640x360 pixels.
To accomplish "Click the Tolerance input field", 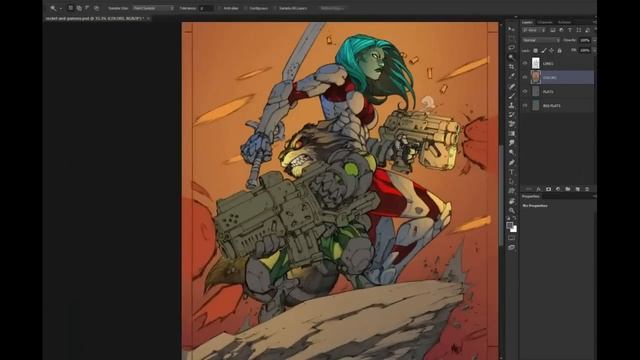I will (x=207, y=8).
